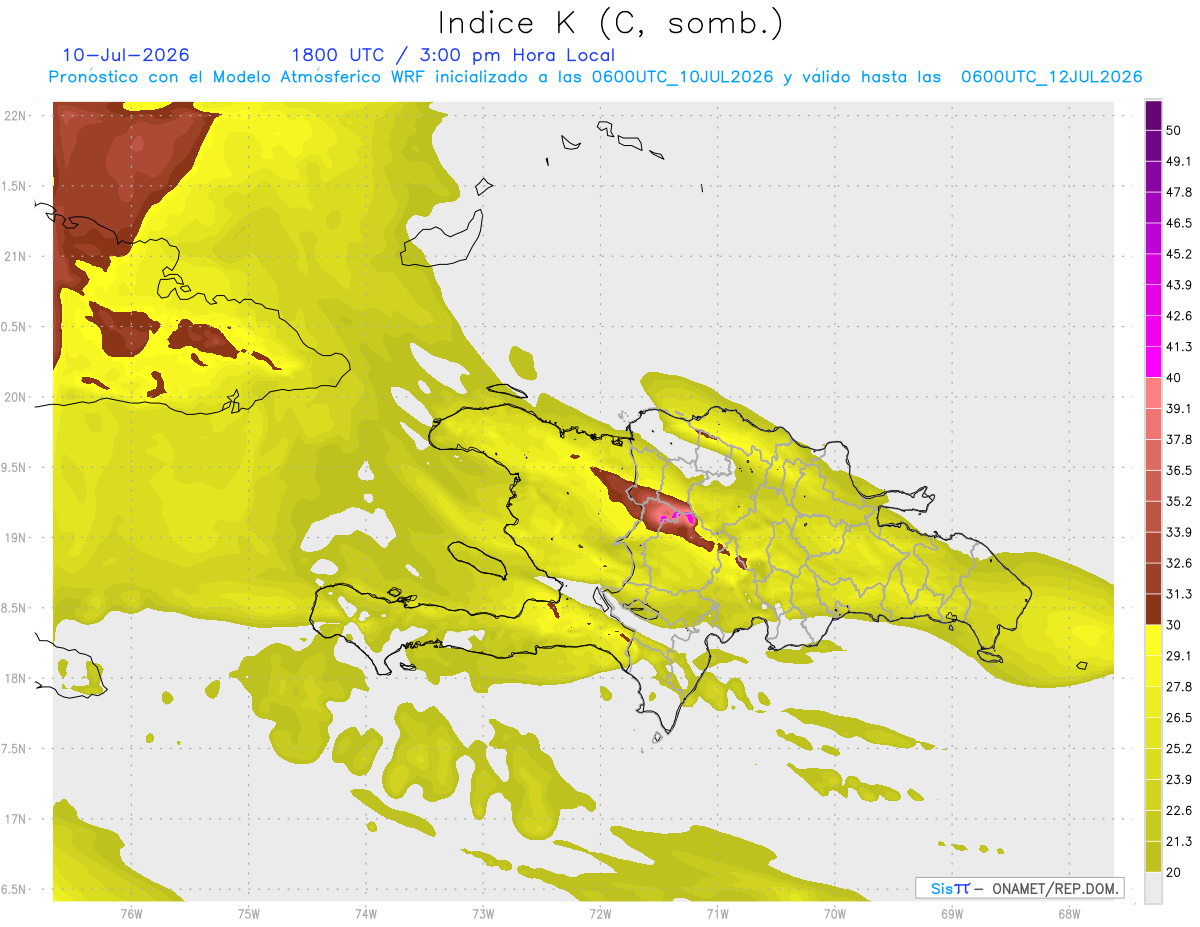Image resolution: width=1200 pixels, height=927 pixels.
Task: Click the "76W" longitude label
Action: pos(131,914)
